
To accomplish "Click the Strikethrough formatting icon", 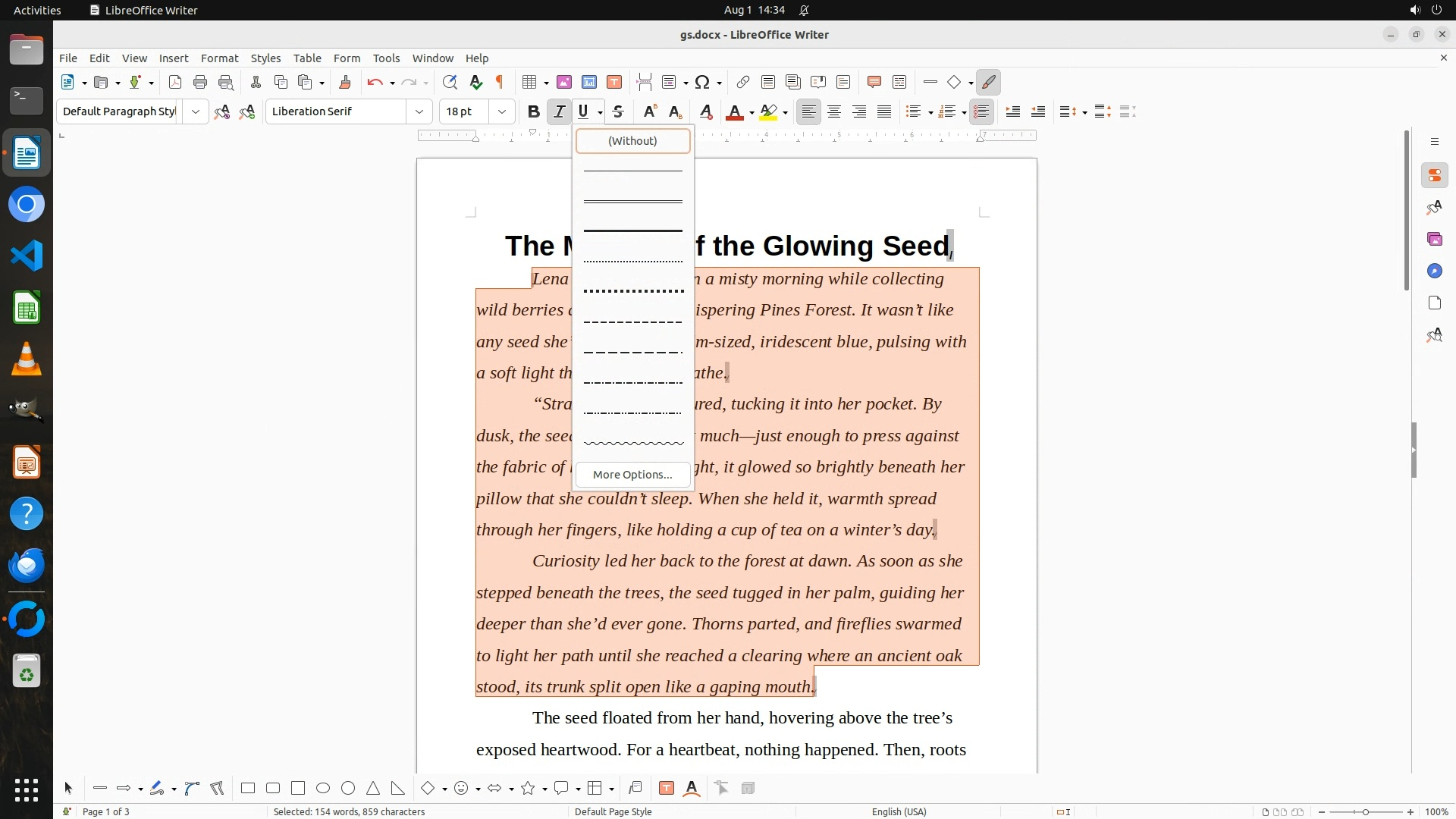I will click(618, 112).
